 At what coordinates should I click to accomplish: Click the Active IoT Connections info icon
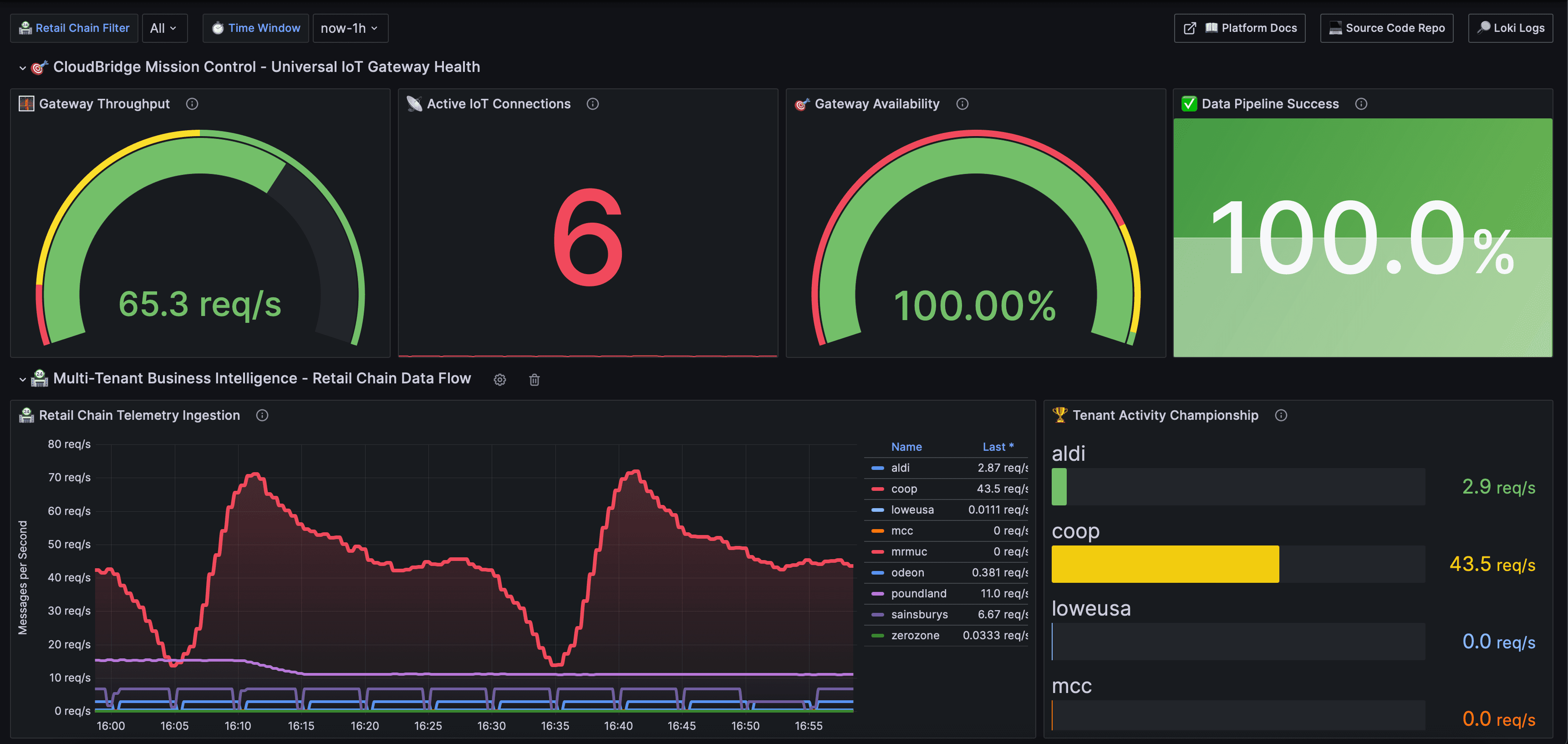tap(592, 103)
